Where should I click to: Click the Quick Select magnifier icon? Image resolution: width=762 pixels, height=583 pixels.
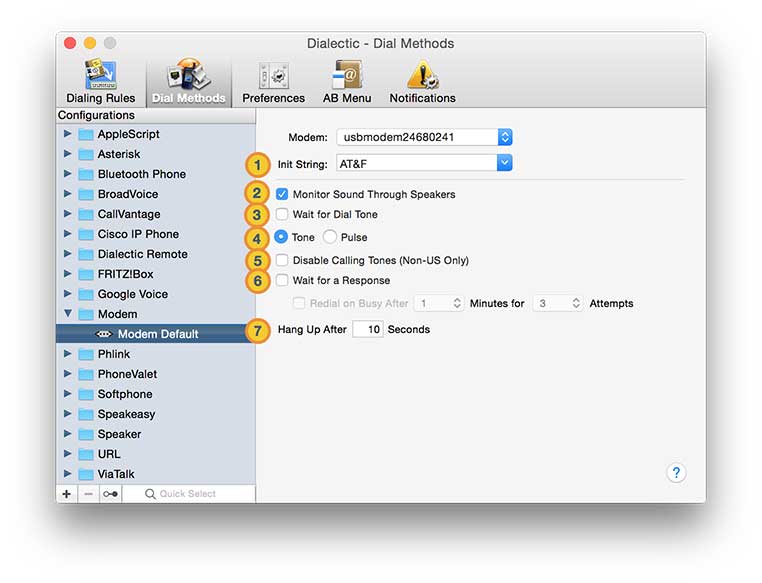150,494
